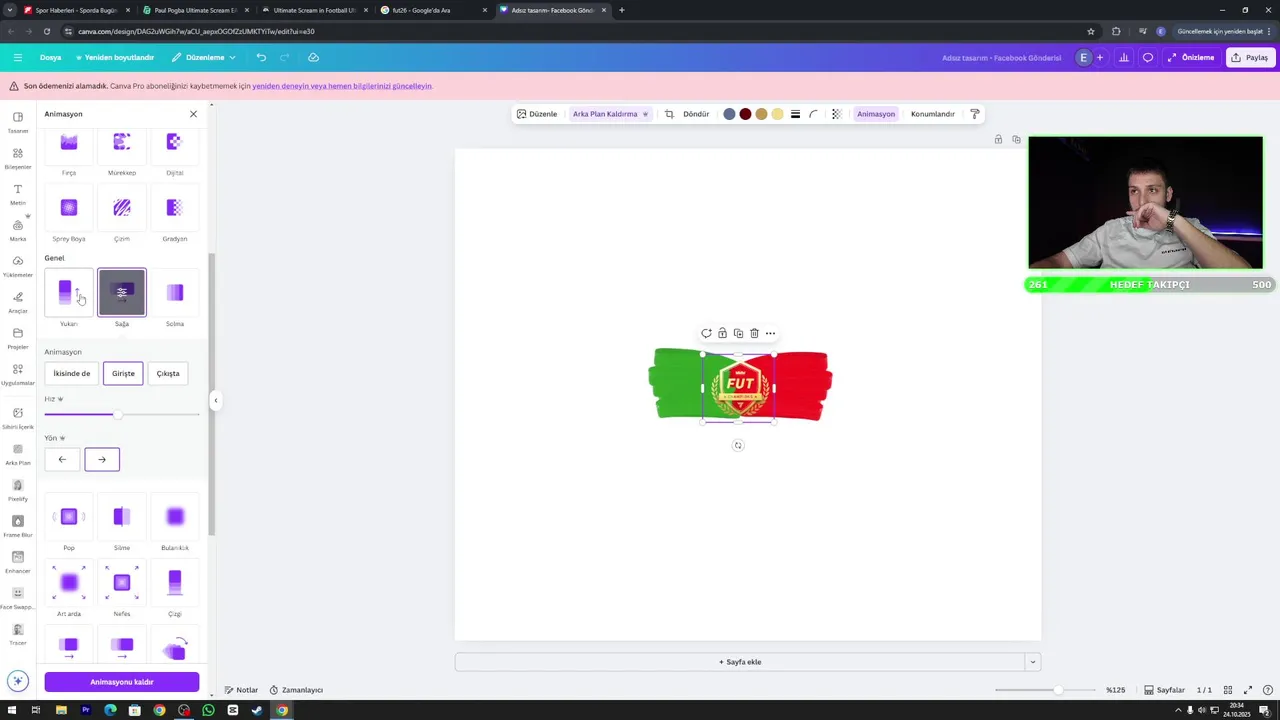This screenshot has height=720, width=1280.
Task: Close the Animasyon panel
Action: tap(193, 114)
